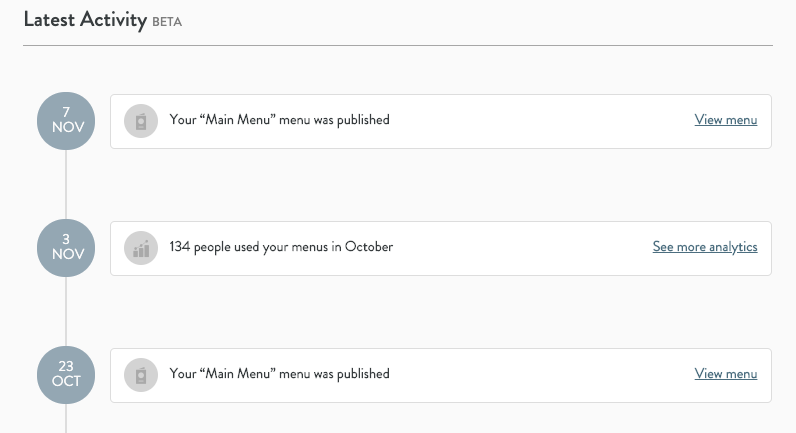The width and height of the screenshot is (796, 433).
Task: Click blank middle area of 3 Nov card
Action: point(520,248)
